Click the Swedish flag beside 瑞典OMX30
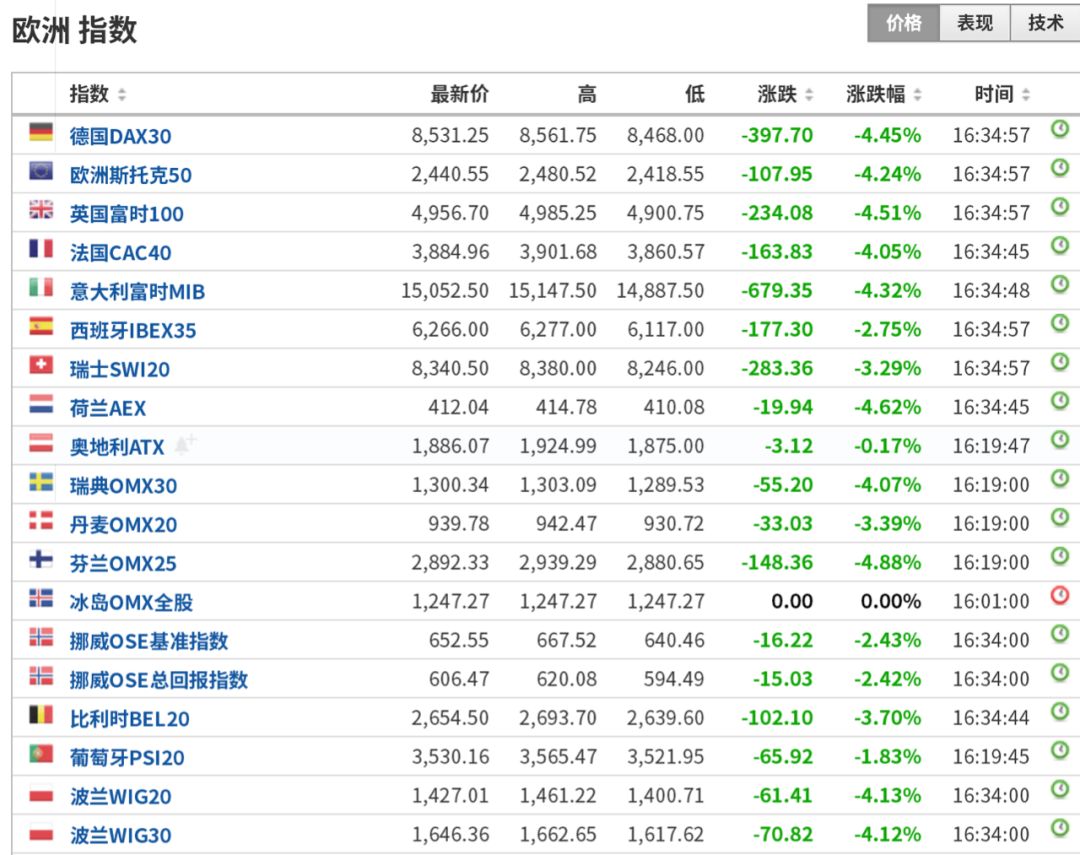The width and height of the screenshot is (1080, 855). pyautogui.click(x=41, y=483)
